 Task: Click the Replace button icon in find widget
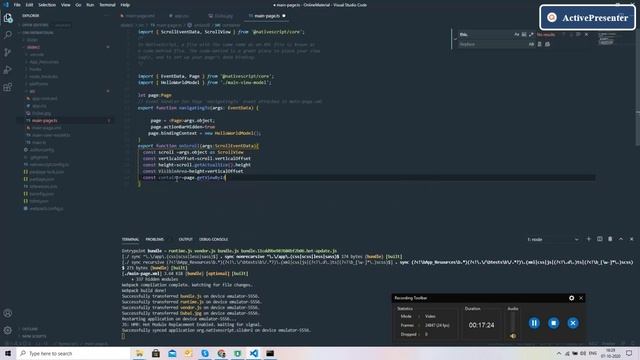[540, 44]
